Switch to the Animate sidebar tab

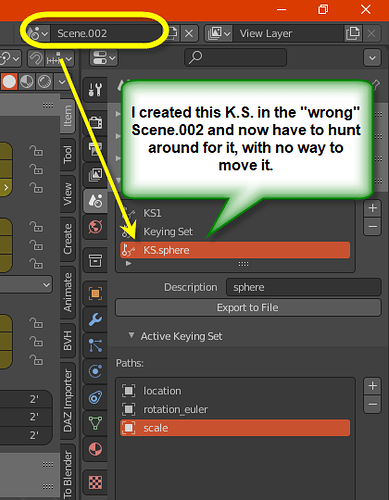coord(68,292)
